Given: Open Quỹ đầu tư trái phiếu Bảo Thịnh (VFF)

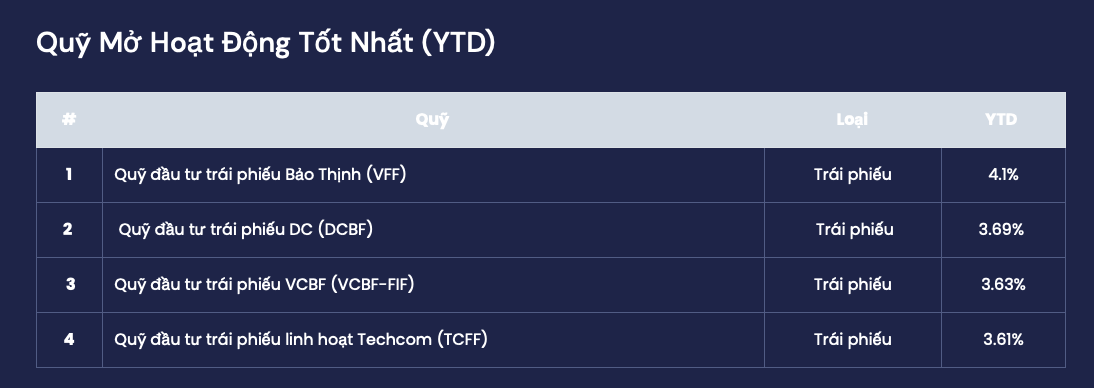Looking at the screenshot, I should tap(260, 174).
